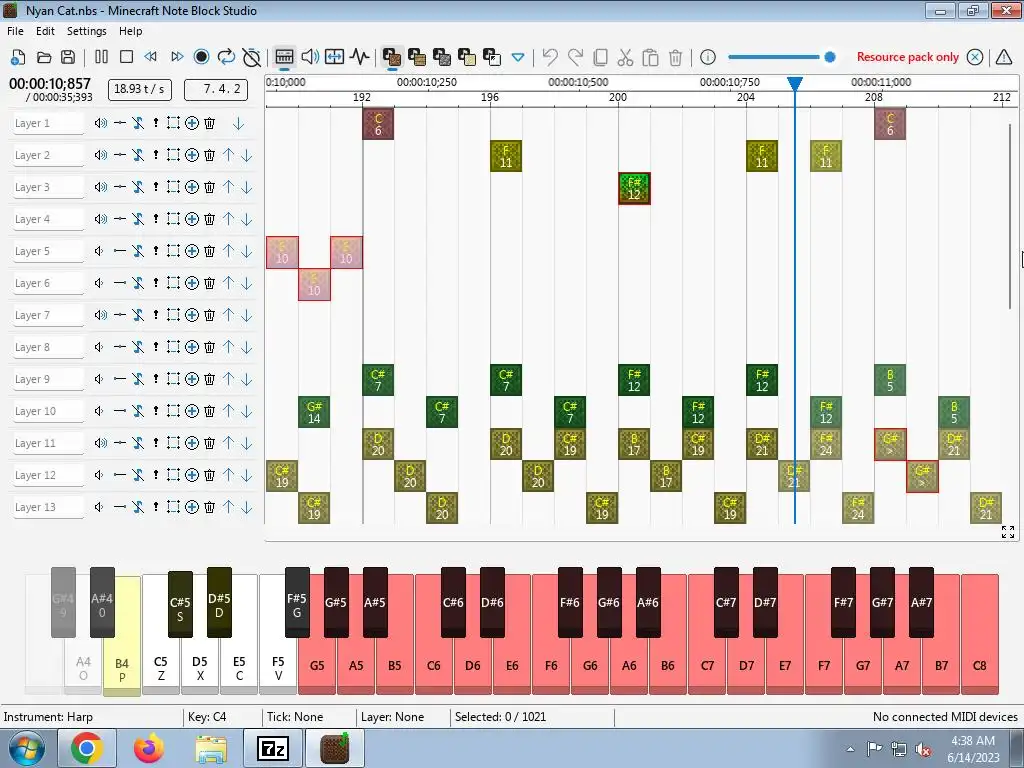Image resolution: width=1024 pixels, height=768 pixels.
Task: Click the Layer 1 name field
Action: [x=48, y=123]
